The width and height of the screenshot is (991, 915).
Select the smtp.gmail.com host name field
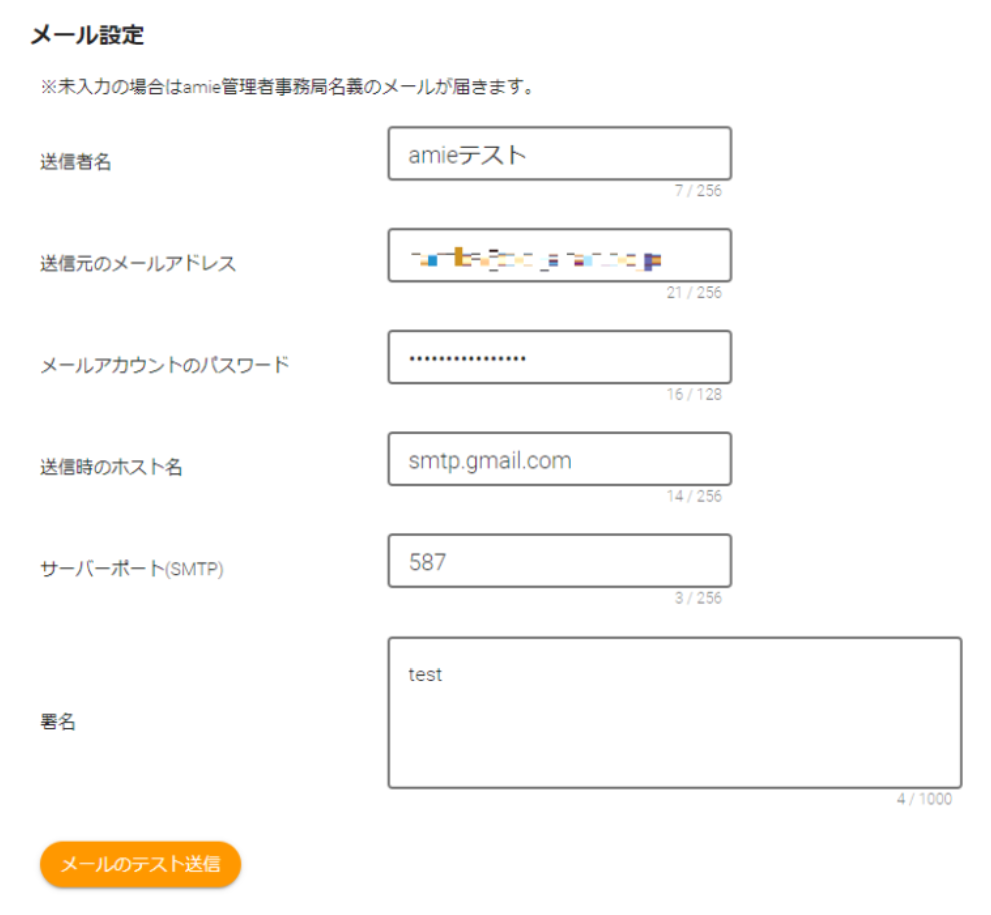[x=559, y=460]
